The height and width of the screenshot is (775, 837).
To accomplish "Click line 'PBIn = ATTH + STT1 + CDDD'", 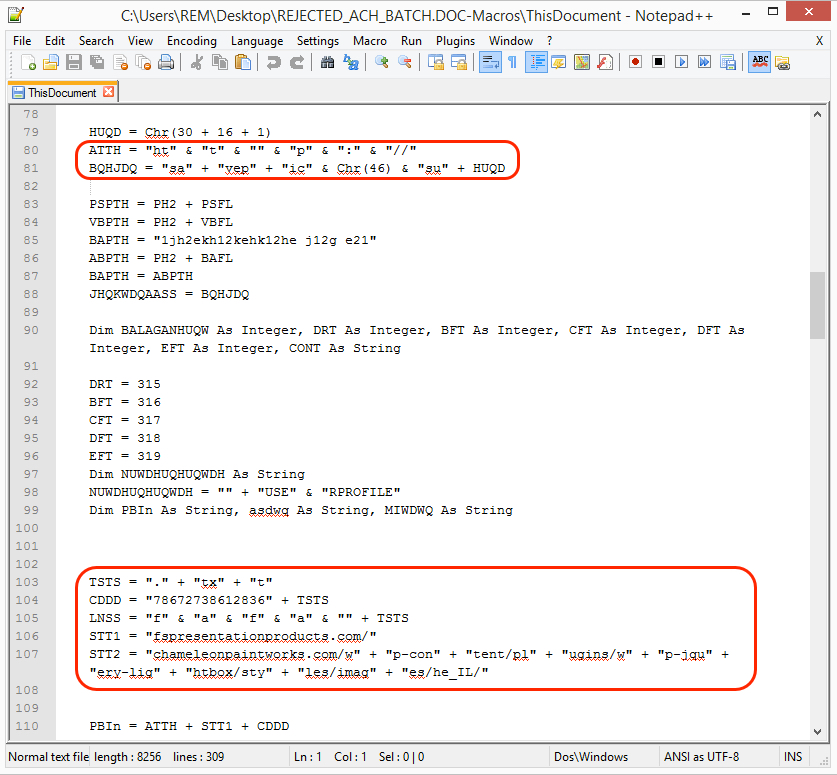I will pyautogui.click(x=189, y=726).
